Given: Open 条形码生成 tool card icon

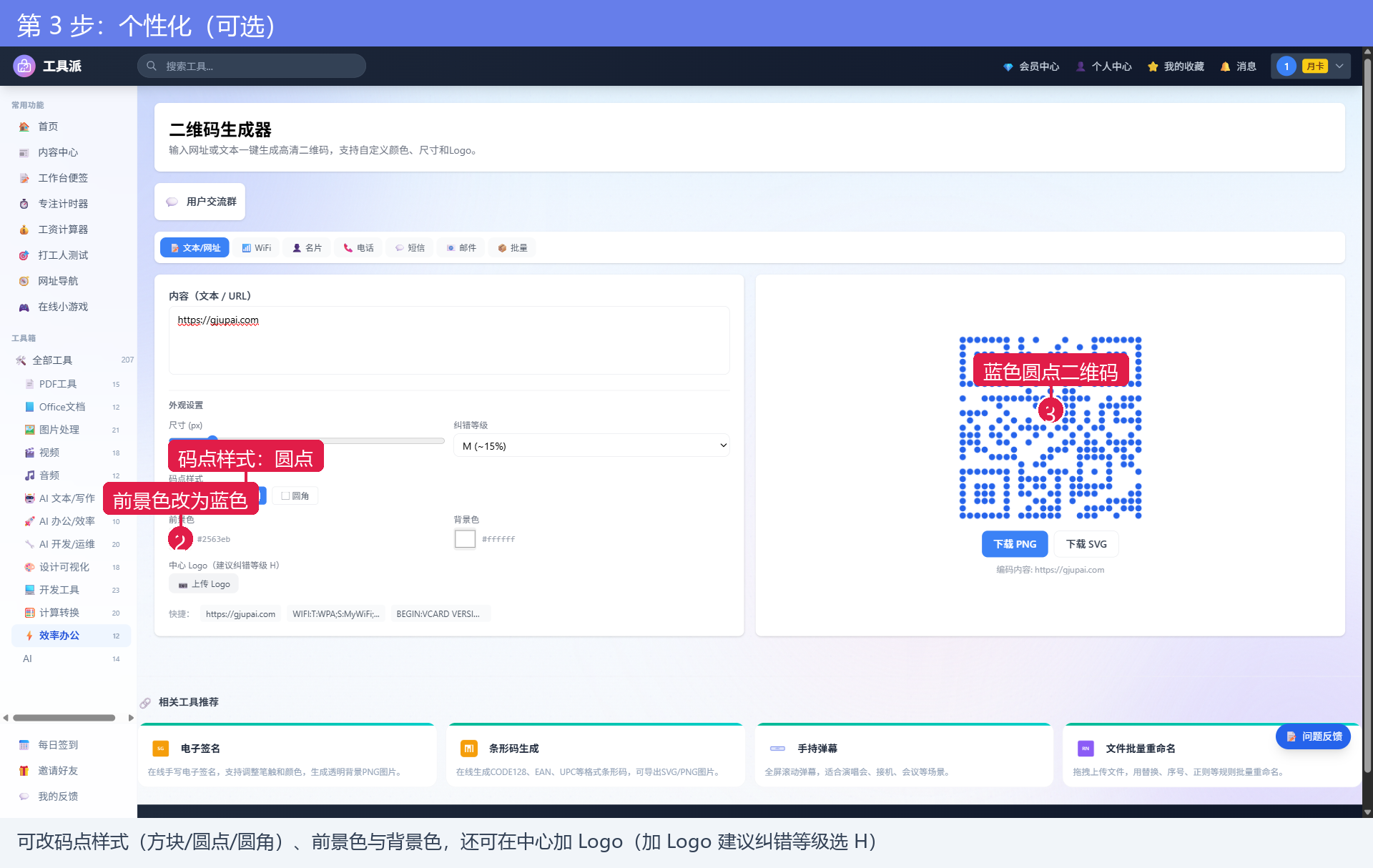Looking at the screenshot, I should tap(469, 749).
